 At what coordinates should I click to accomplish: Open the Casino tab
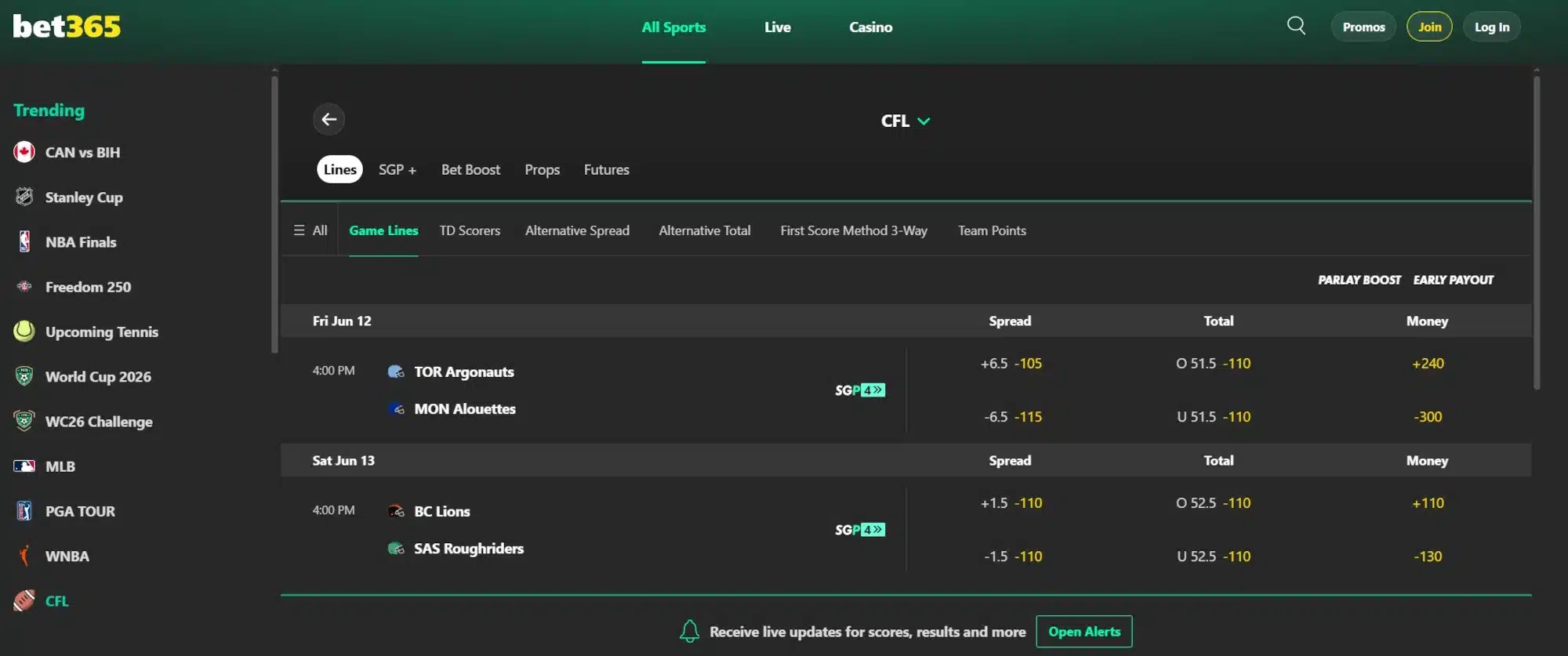(x=870, y=27)
